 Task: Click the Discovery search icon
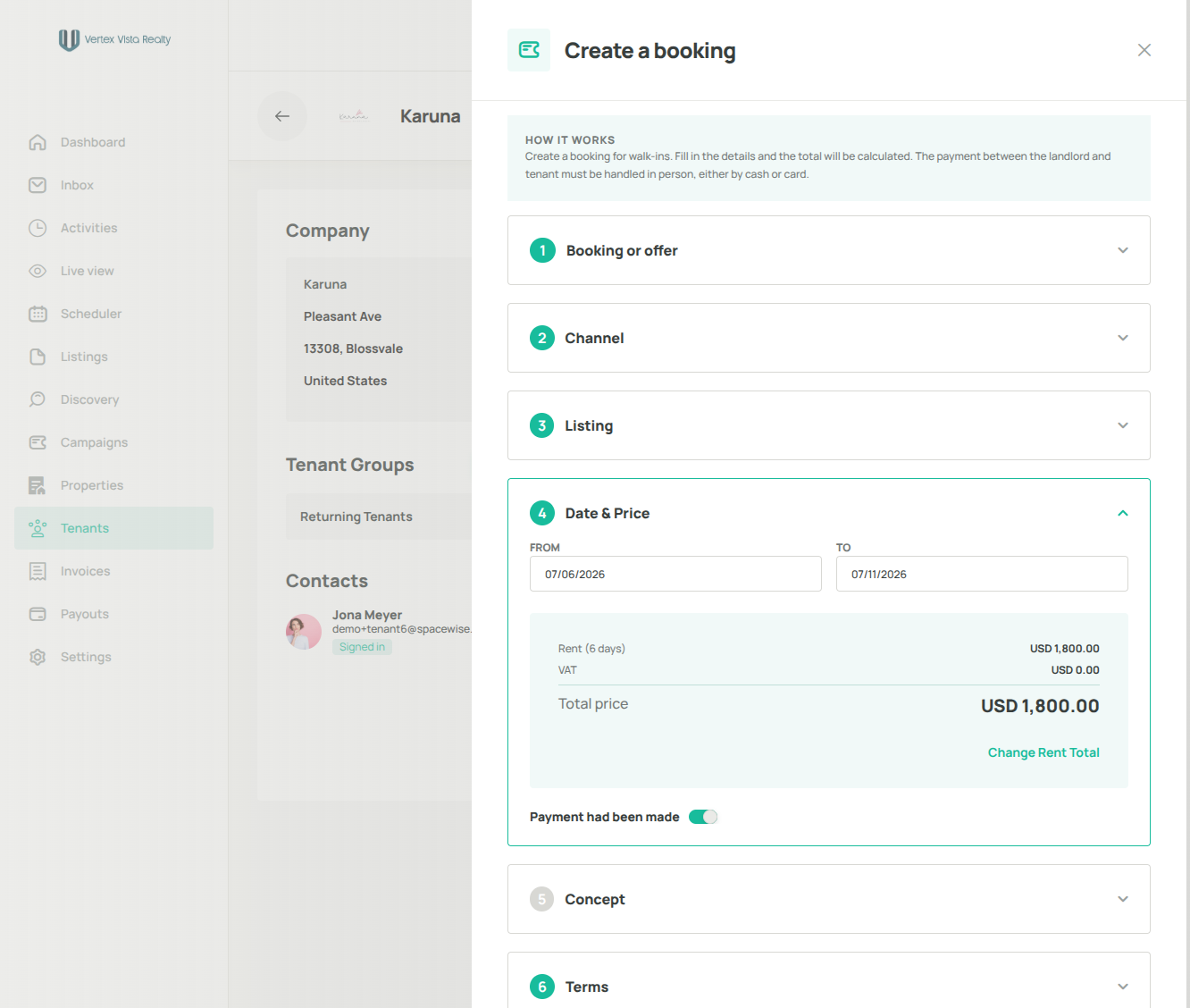pos(38,399)
